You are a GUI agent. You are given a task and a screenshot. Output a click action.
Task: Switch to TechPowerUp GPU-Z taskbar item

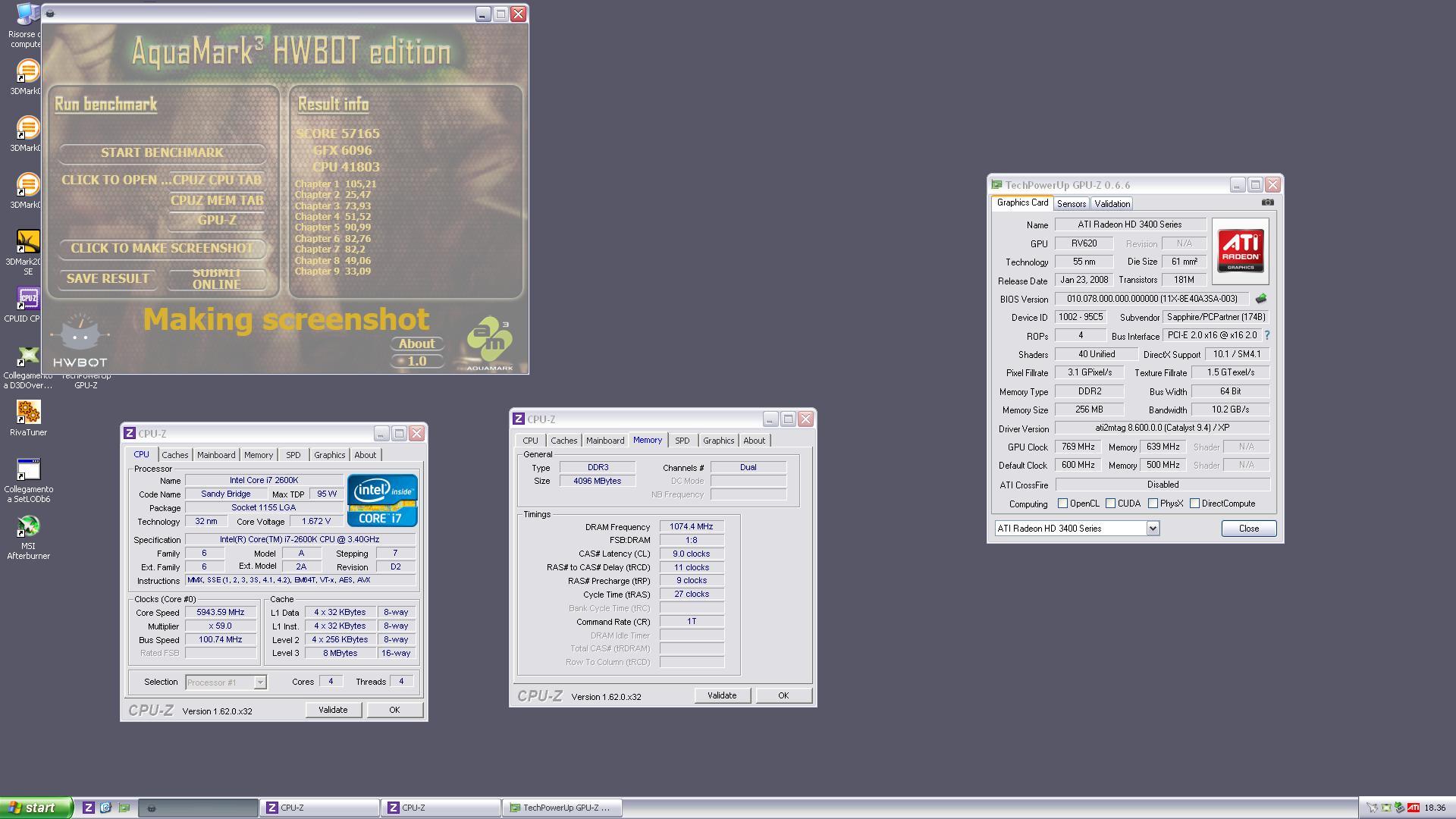[x=562, y=808]
